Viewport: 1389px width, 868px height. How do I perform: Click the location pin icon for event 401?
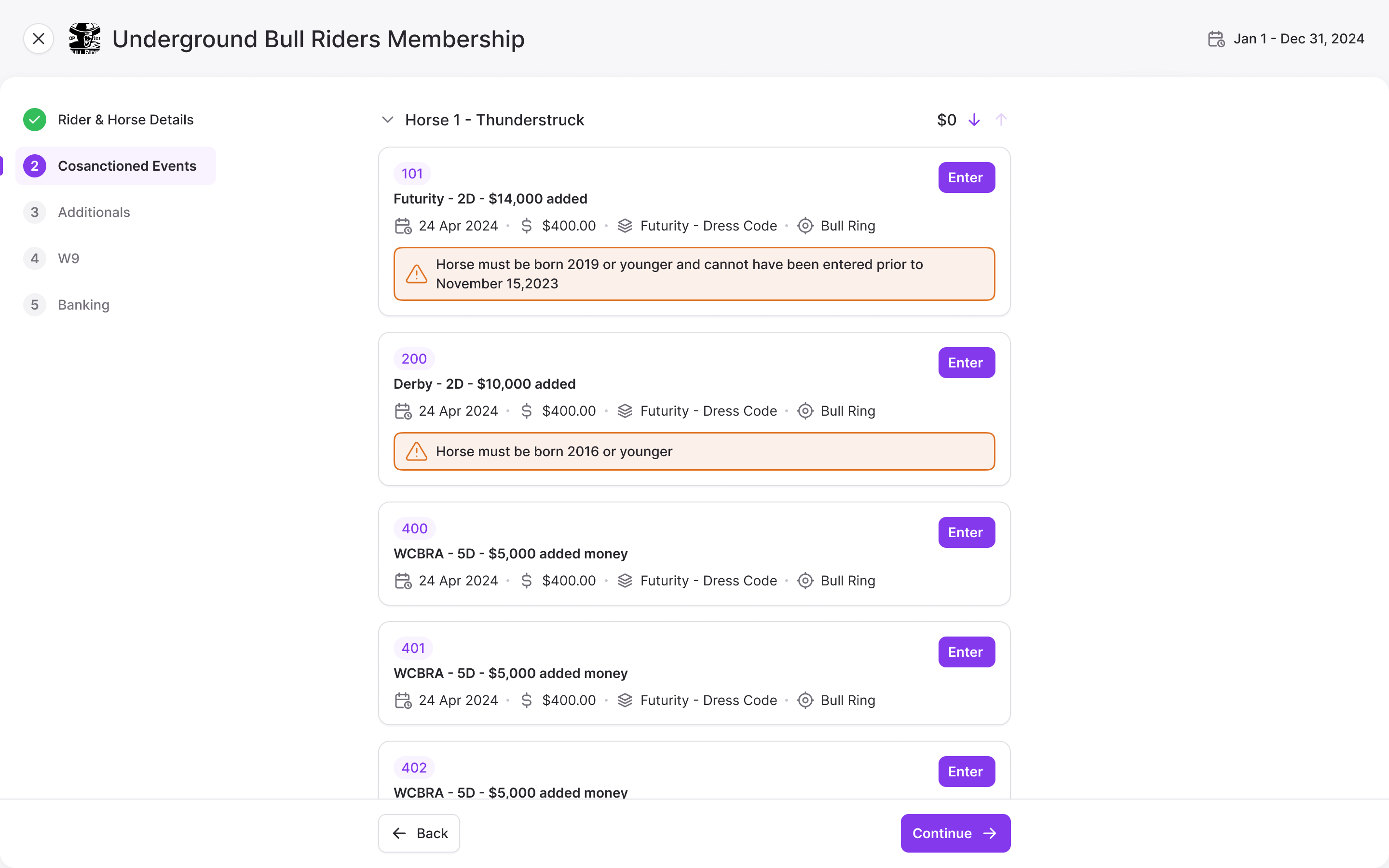point(806,700)
